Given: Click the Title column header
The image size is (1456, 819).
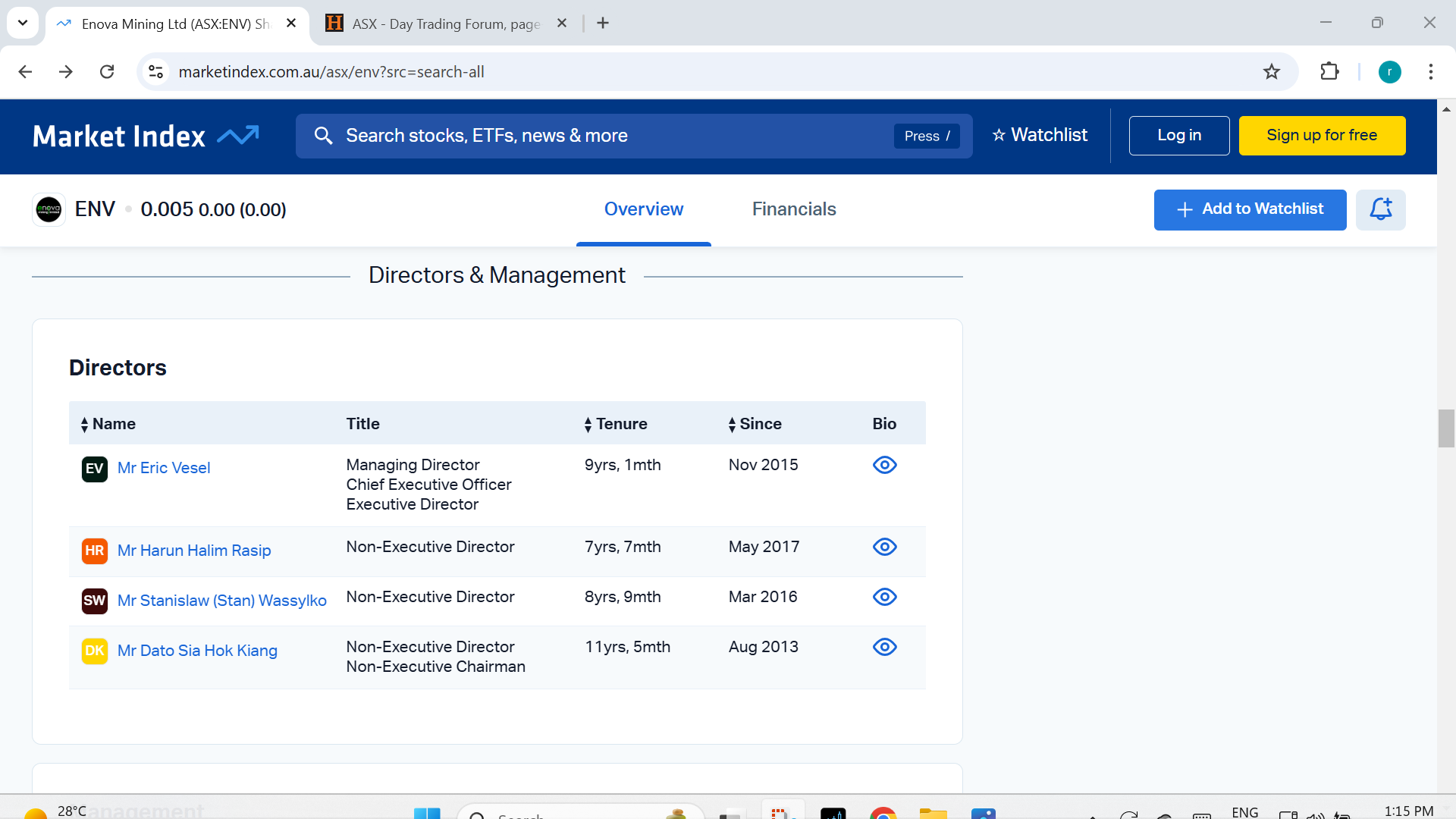Looking at the screenshot, I should 362,424.
